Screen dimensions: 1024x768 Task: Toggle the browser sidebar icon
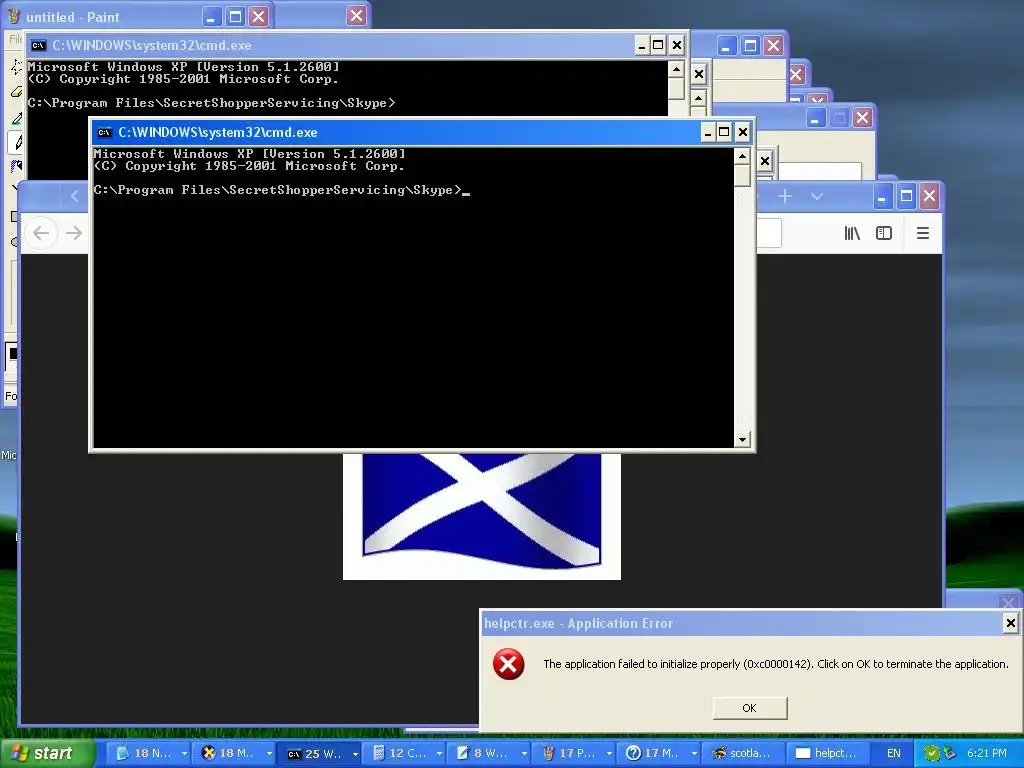point(884,233)
